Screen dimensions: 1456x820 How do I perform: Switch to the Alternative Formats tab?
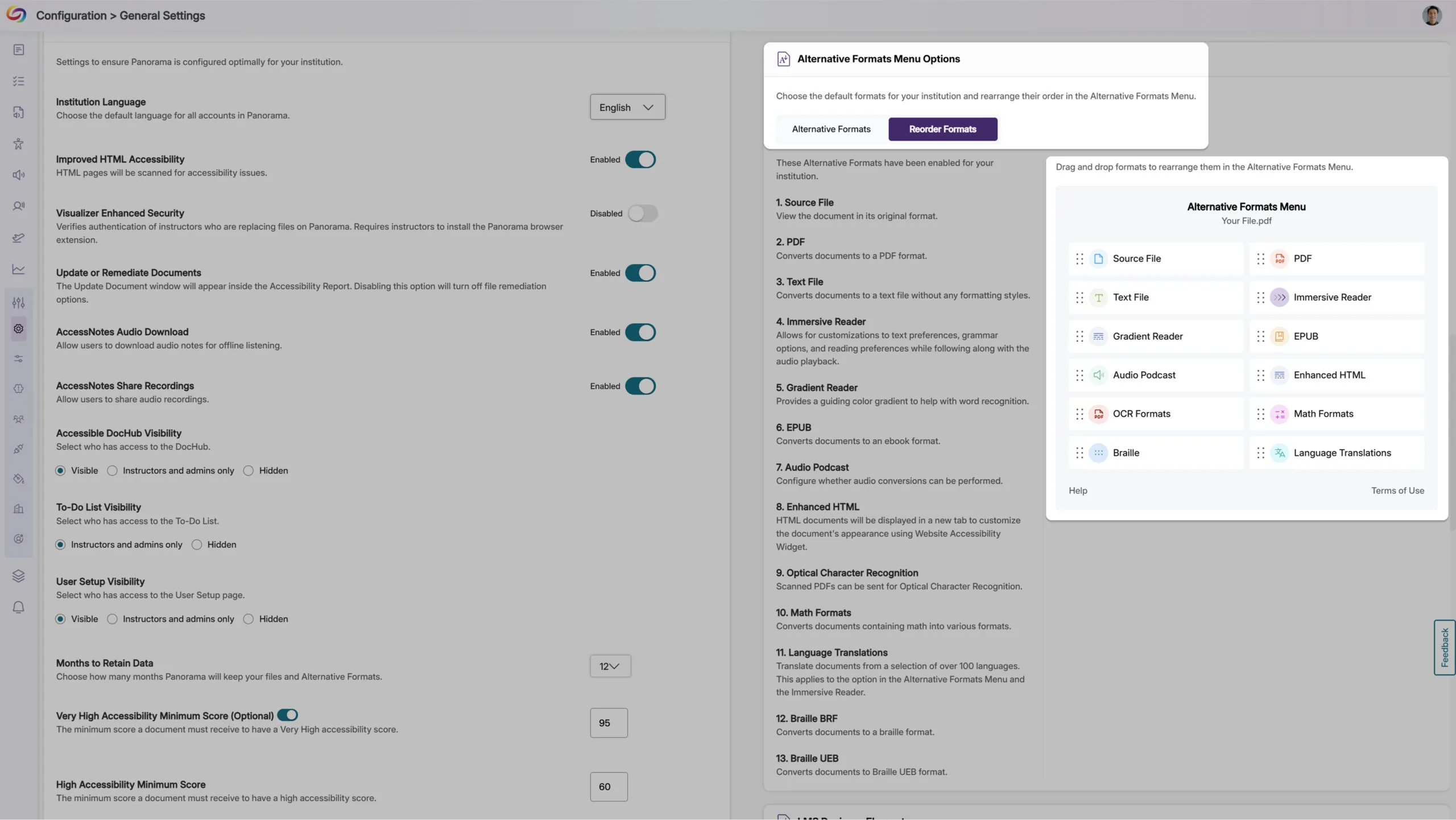831,129
